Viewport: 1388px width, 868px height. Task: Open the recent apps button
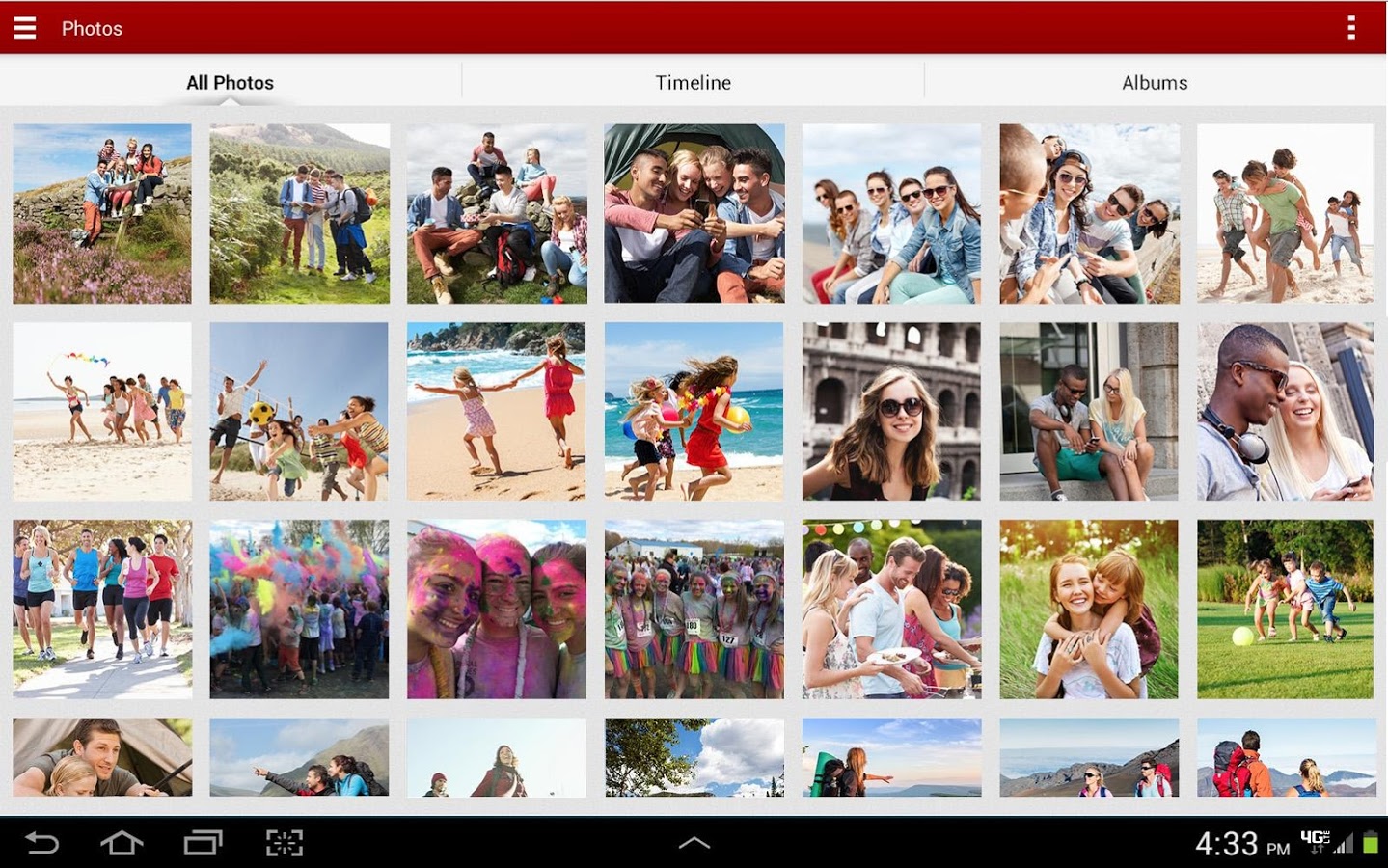coord(203,844)
